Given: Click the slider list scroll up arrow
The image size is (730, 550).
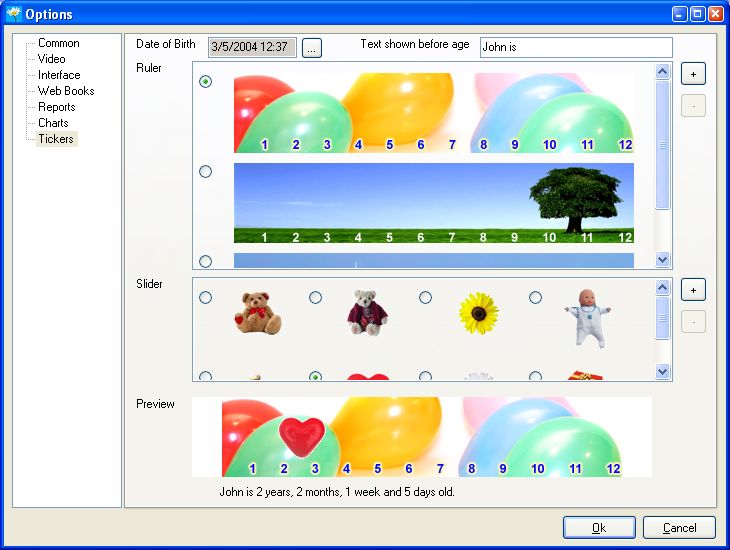Looking at the screenshot, I should point(662,287).
